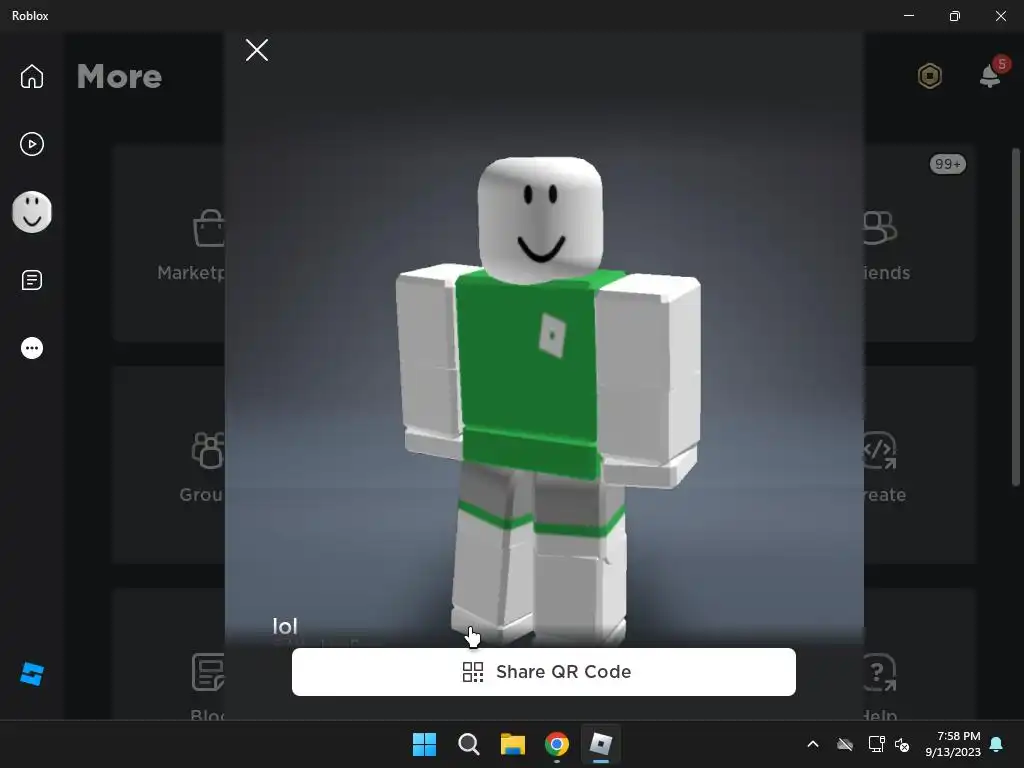The width and height of the screenshot is (1024, 768).
Task: Open the Discover play icon
Action: tap(31, 144)
